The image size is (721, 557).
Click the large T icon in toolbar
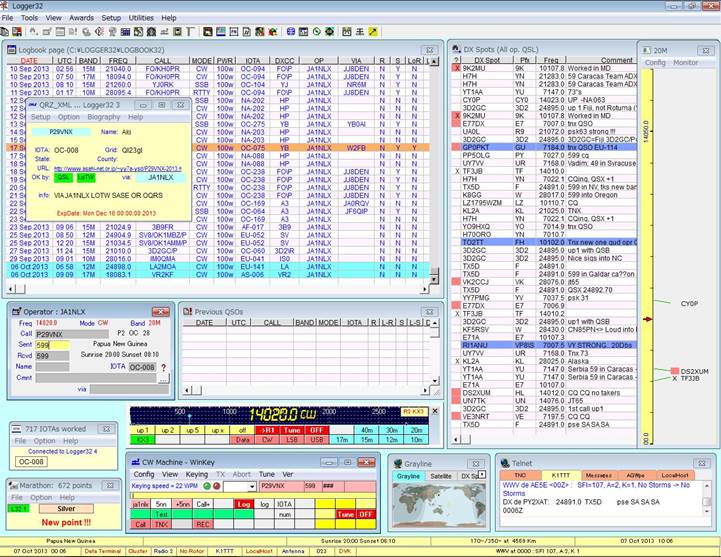point(190,32)
